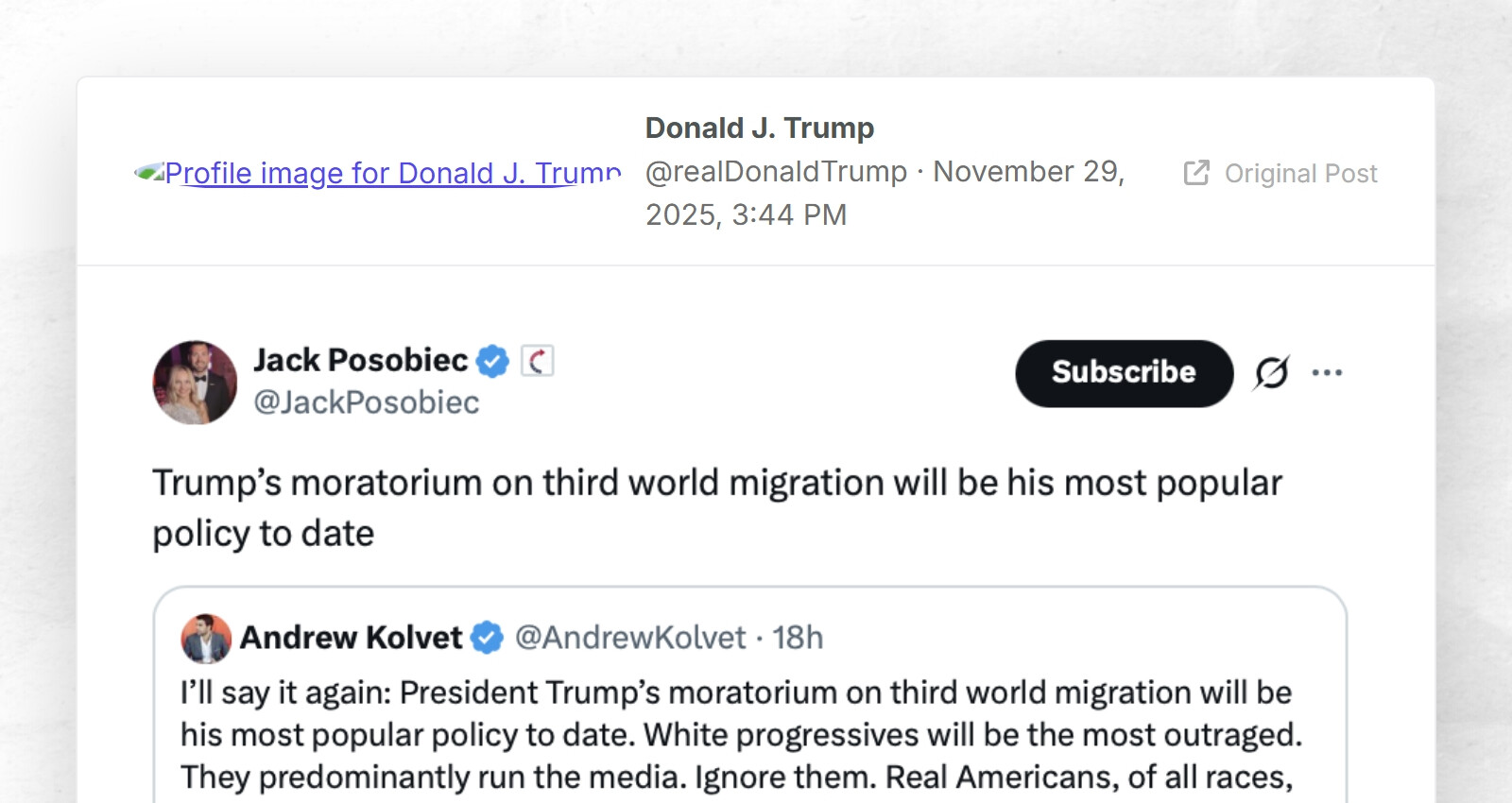
Task: Click the Original Post external link icon
Action: tap(1195, 173)
